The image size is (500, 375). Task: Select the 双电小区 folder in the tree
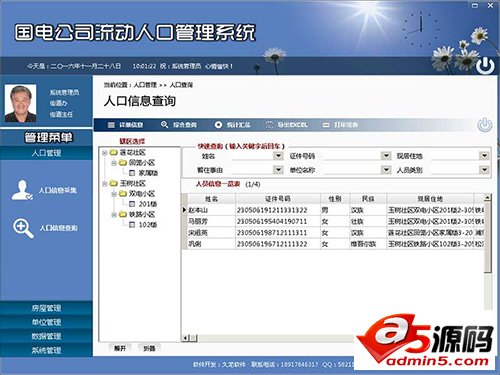[137, 194]
